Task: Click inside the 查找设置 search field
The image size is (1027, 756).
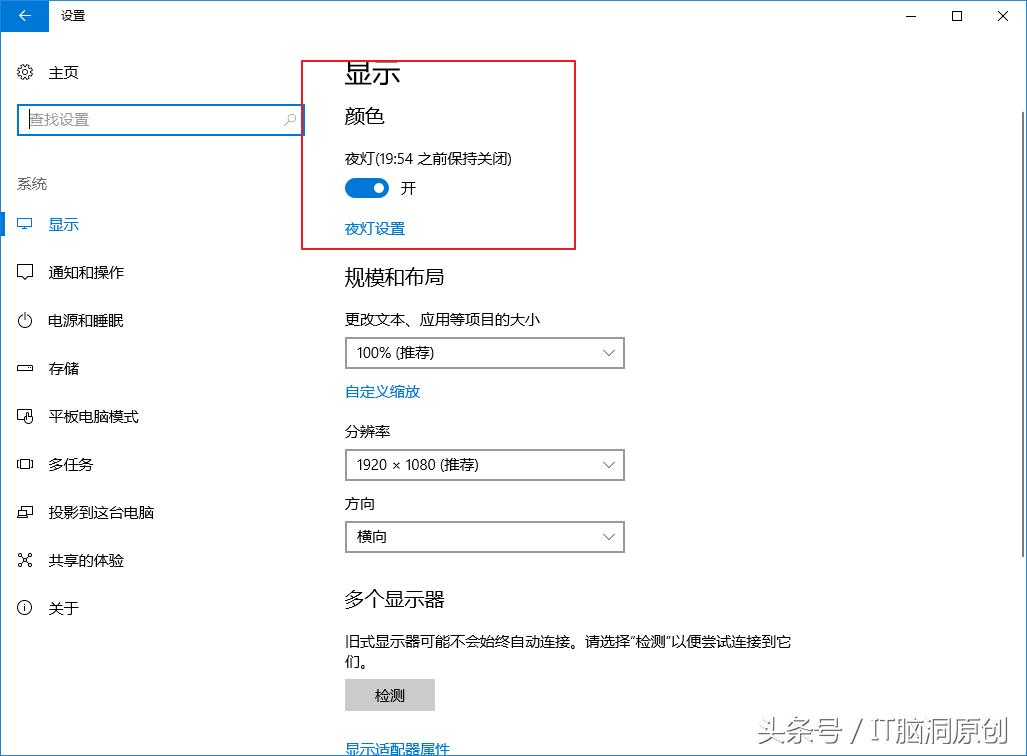Action: click(x=150, y=119)
